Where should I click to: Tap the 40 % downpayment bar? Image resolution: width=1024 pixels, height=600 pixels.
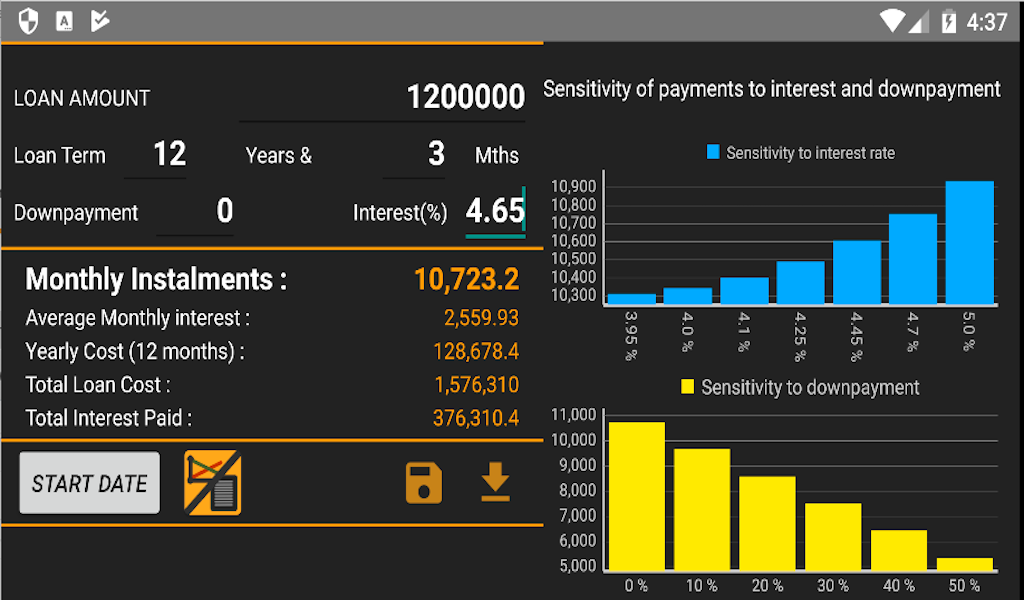(899, 550)
